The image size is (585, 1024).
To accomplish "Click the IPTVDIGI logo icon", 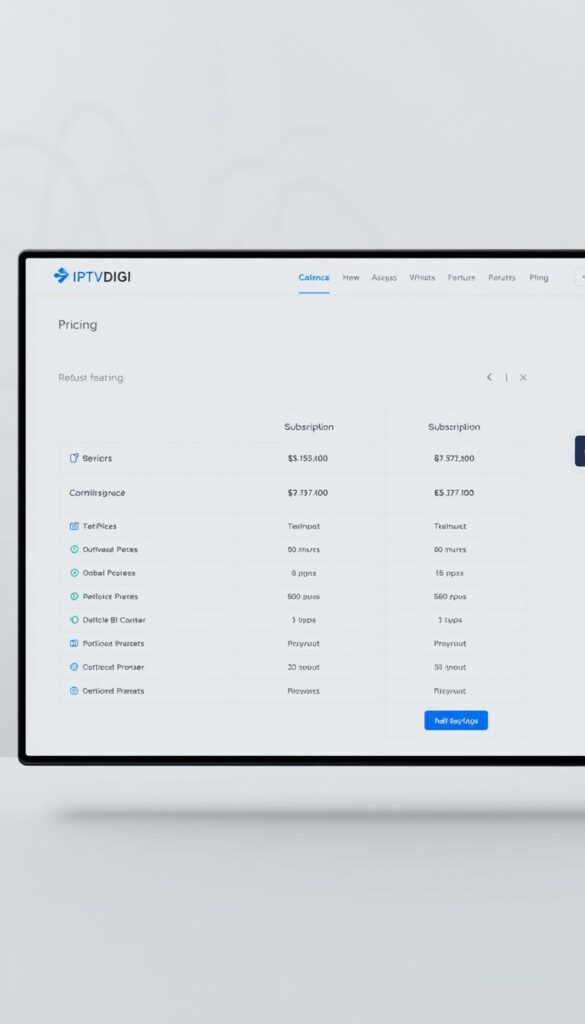I will [61, 276].
